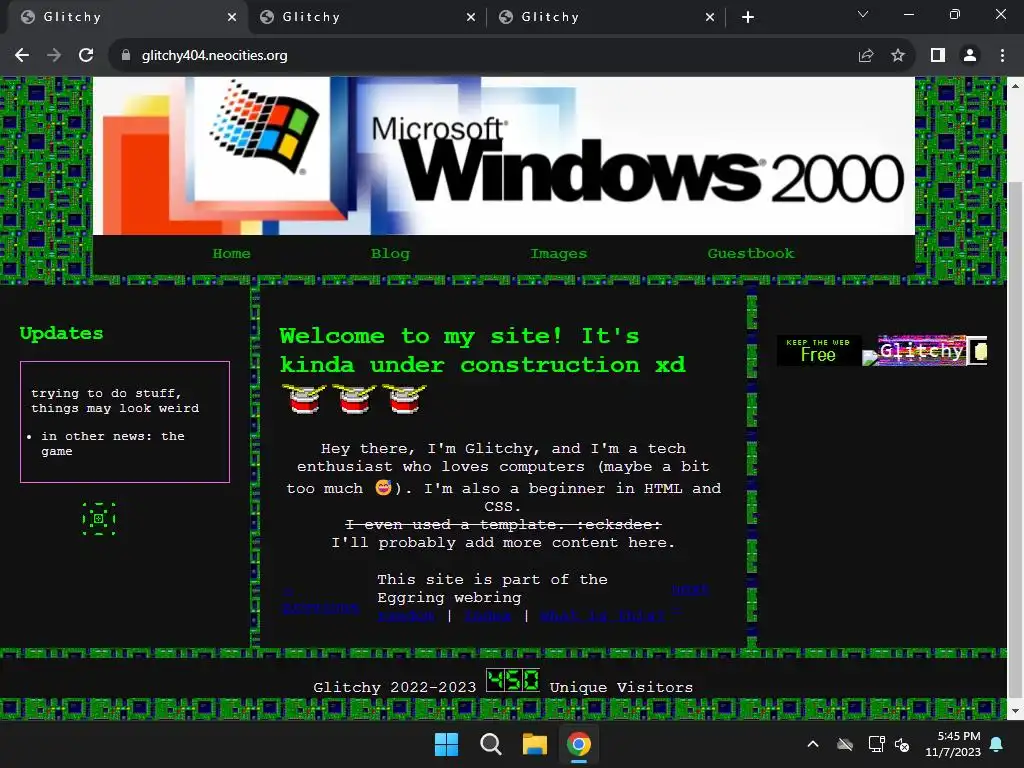
Task: Open the Images nav link
Action: click(558, 253)
